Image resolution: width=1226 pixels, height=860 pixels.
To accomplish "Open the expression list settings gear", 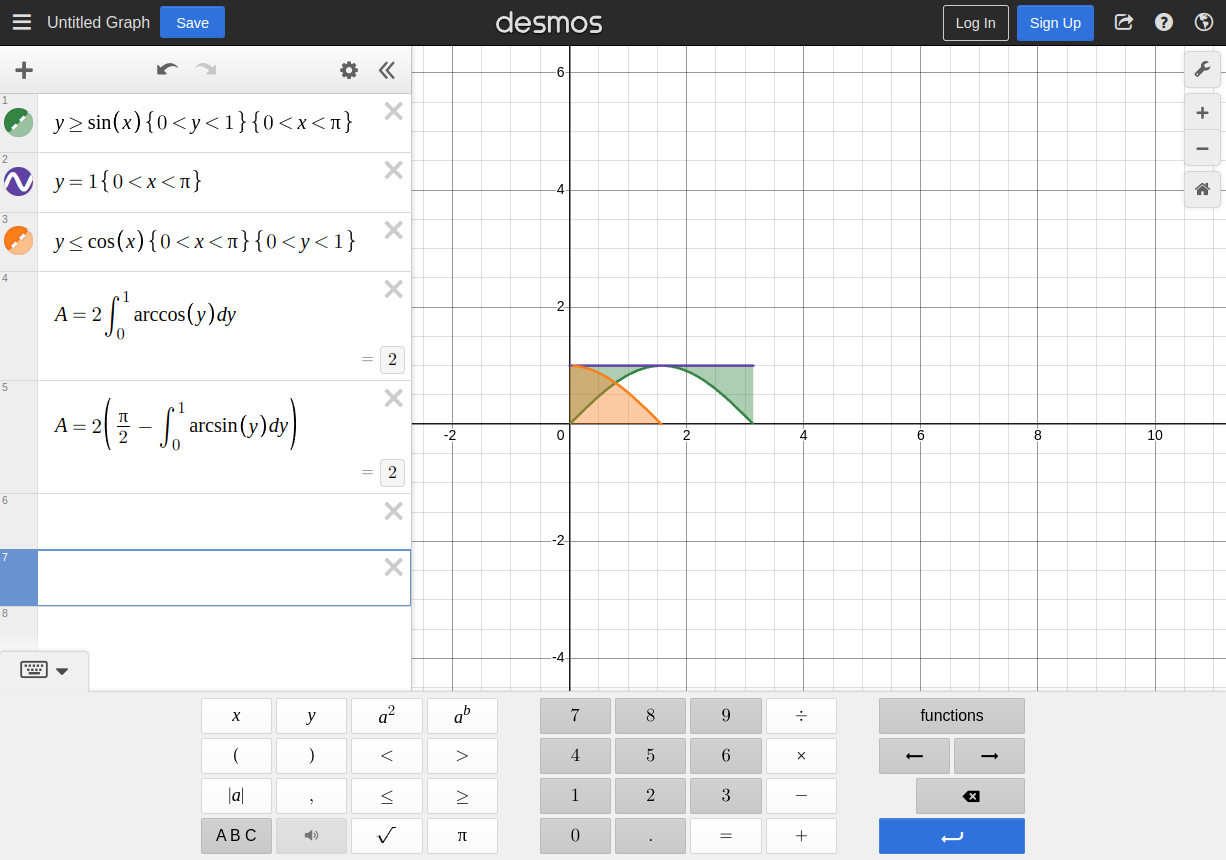I will pos(348,70).
